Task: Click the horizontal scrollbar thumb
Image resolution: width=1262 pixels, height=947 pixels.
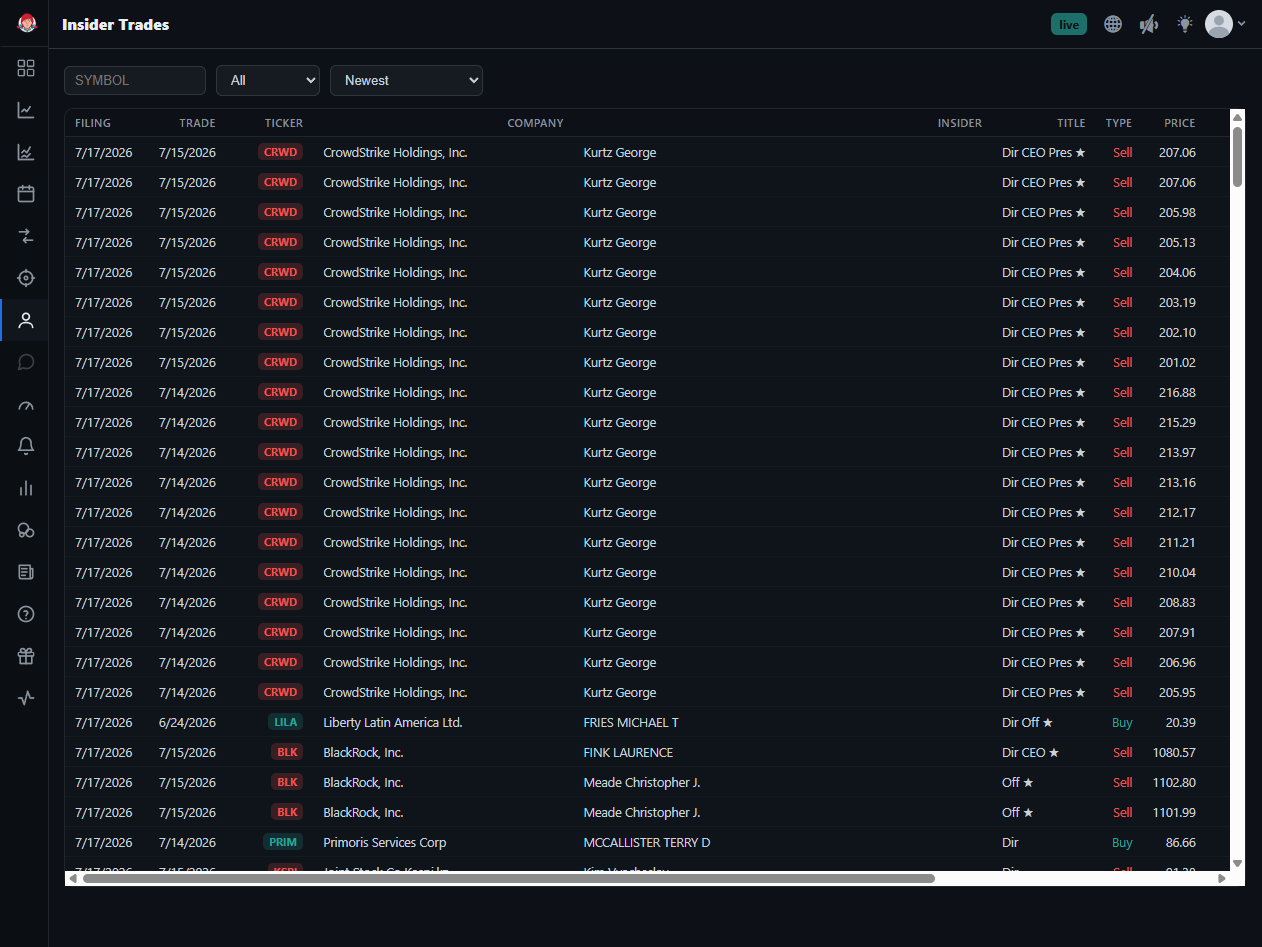Action: (x=508, y=878)
